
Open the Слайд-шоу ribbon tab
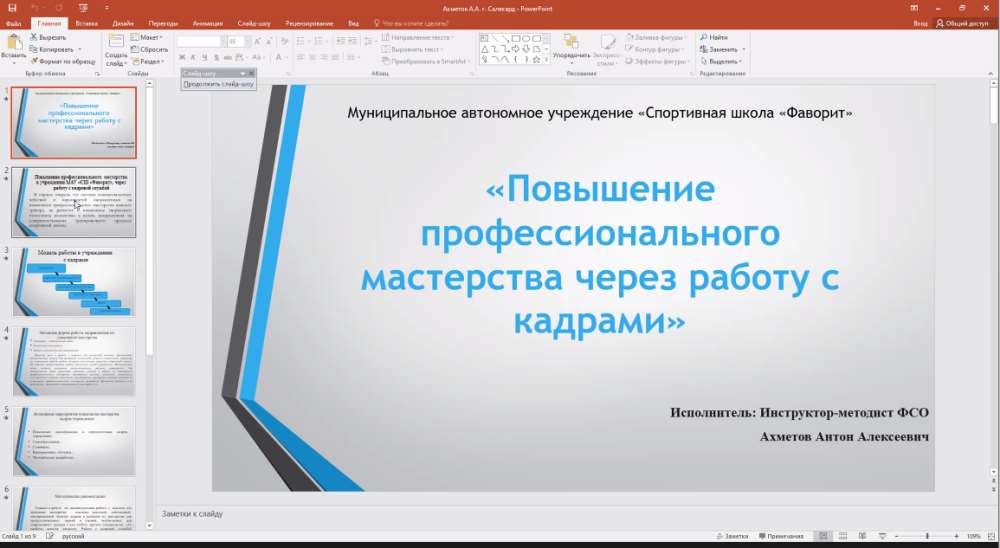pos(254,23)
